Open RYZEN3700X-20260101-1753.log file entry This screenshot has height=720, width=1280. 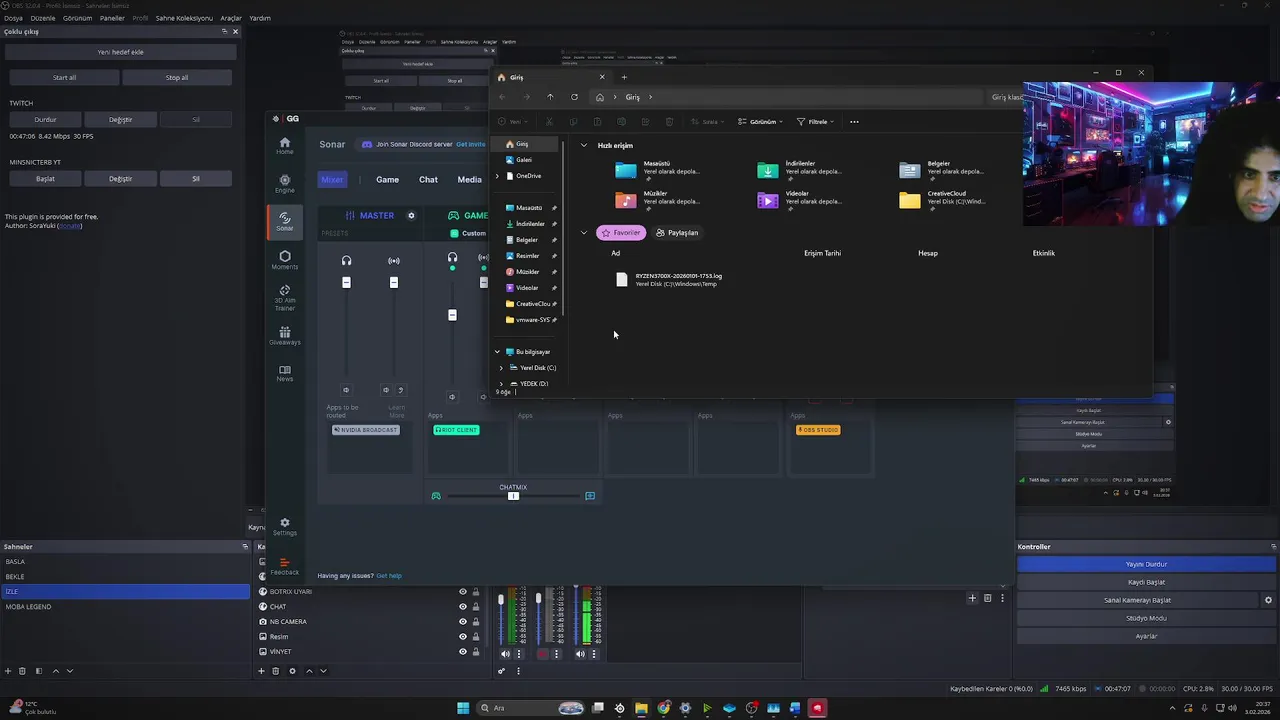670,280
